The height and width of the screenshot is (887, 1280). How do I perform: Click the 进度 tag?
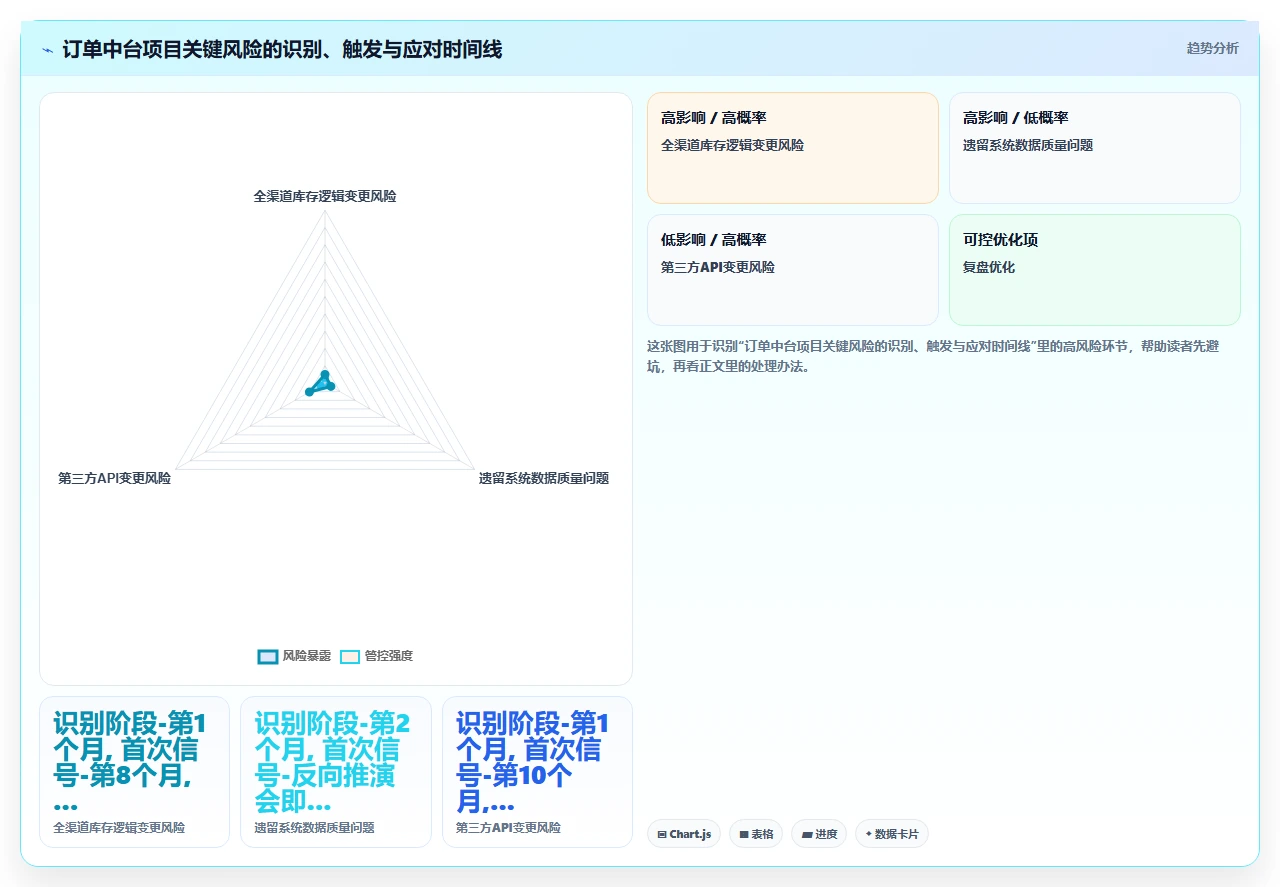pyautogui.click(x=819, y=833)
